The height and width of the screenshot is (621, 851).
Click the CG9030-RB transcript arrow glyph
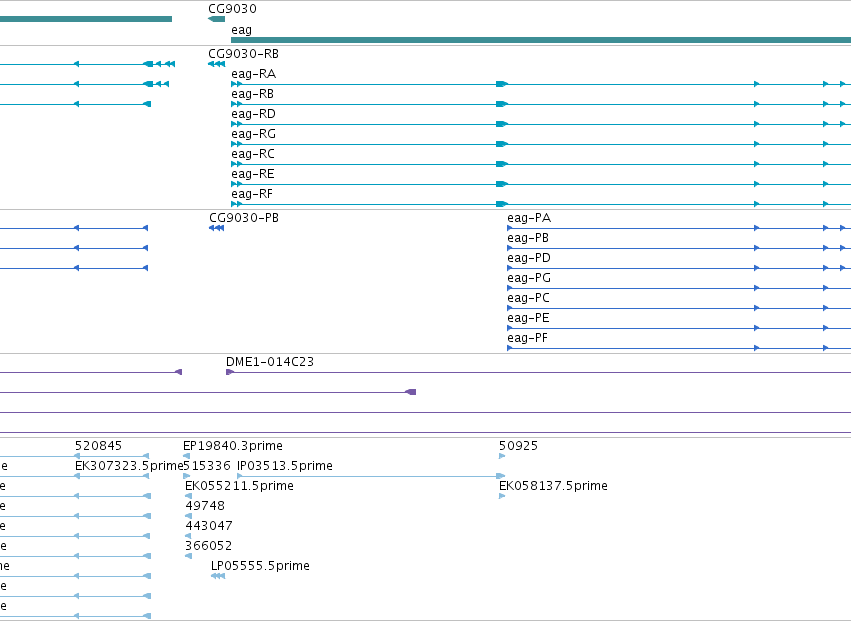click(x=217, y=64)
